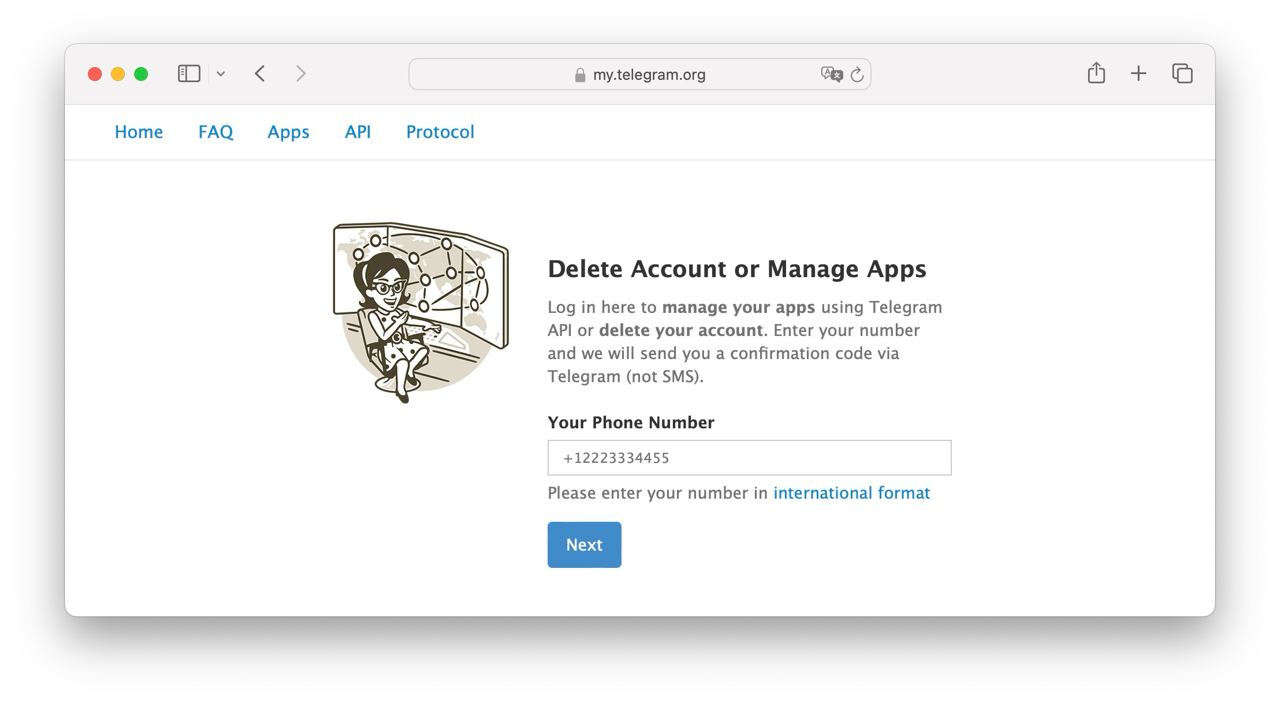Select the Home menu item
The image size is (1280, 702).
(138, 131)
